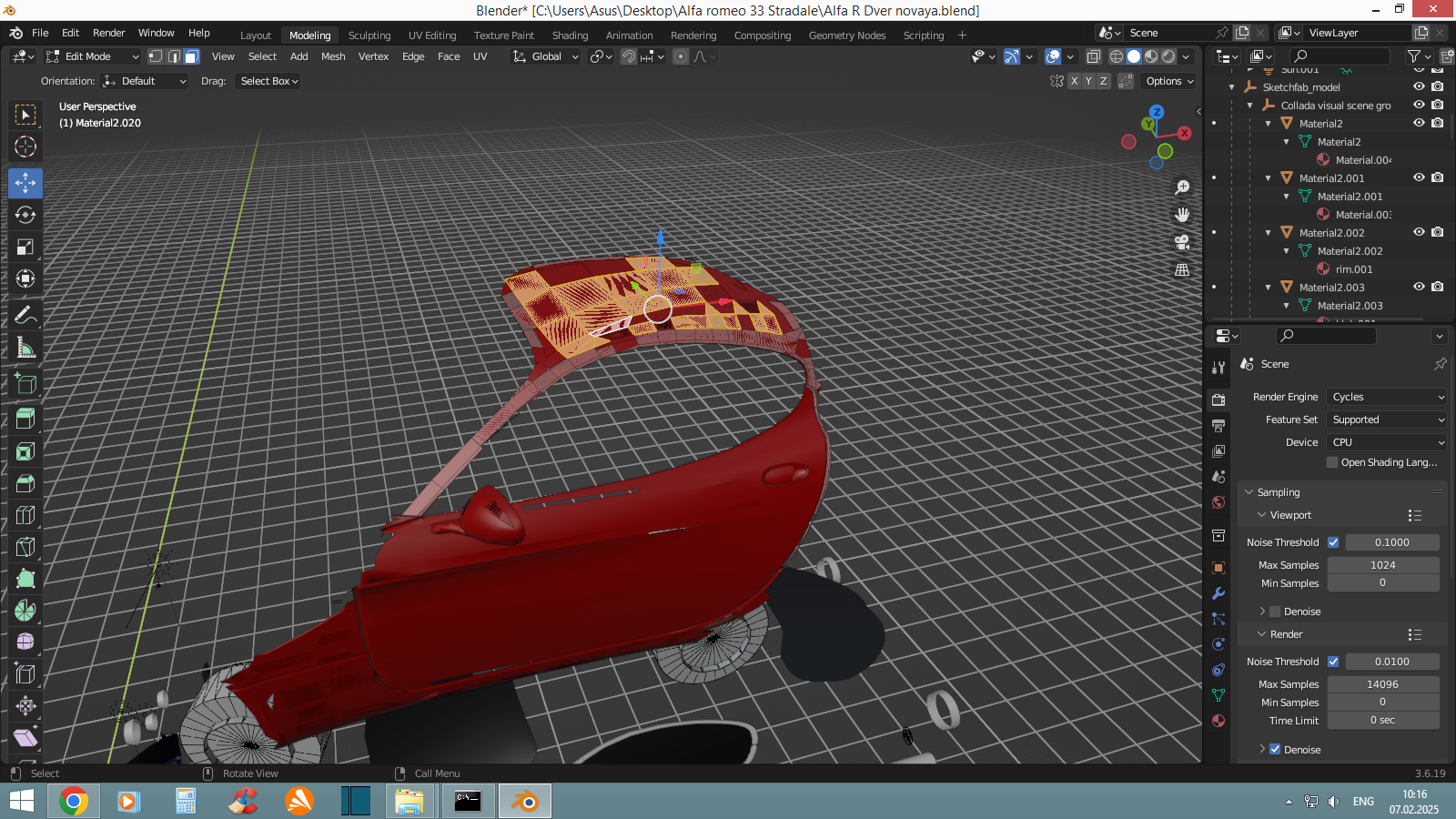
Task: Enable Open Shading Language checkbox
Action: pyautogui.click(x=1332, y=462)
